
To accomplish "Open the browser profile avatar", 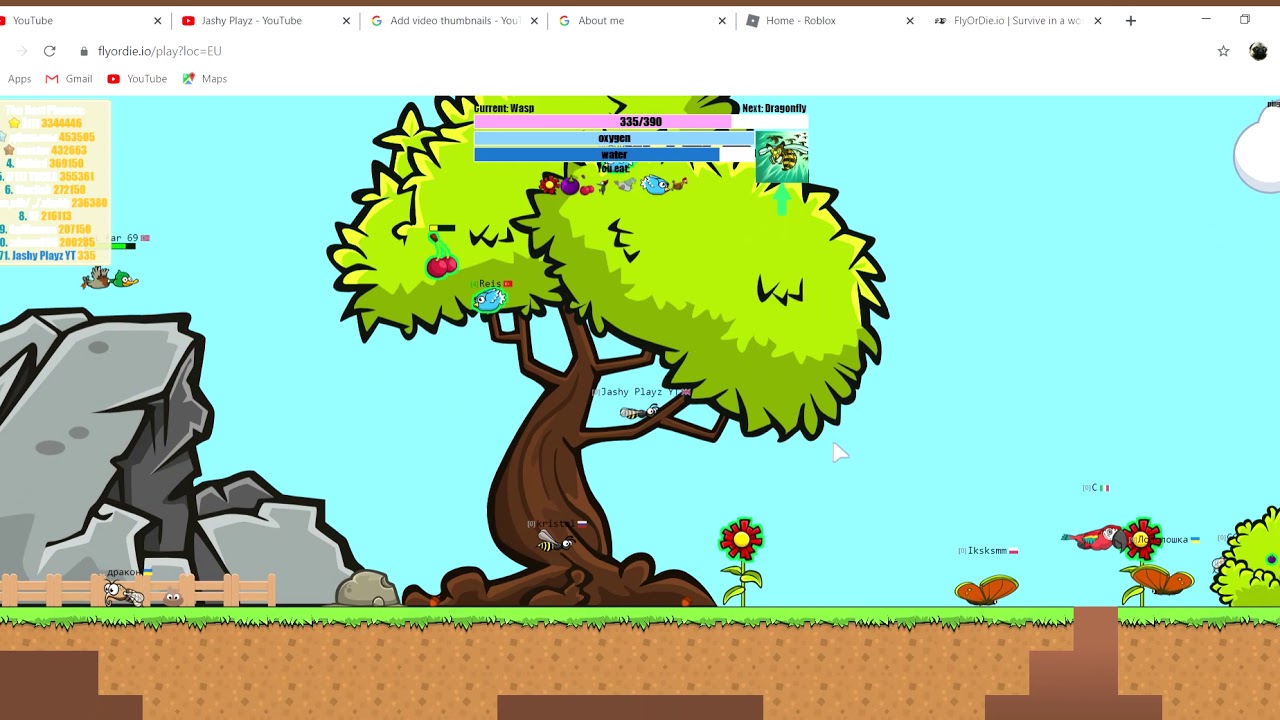I will pyautogui.click(x=1259, y=51).
